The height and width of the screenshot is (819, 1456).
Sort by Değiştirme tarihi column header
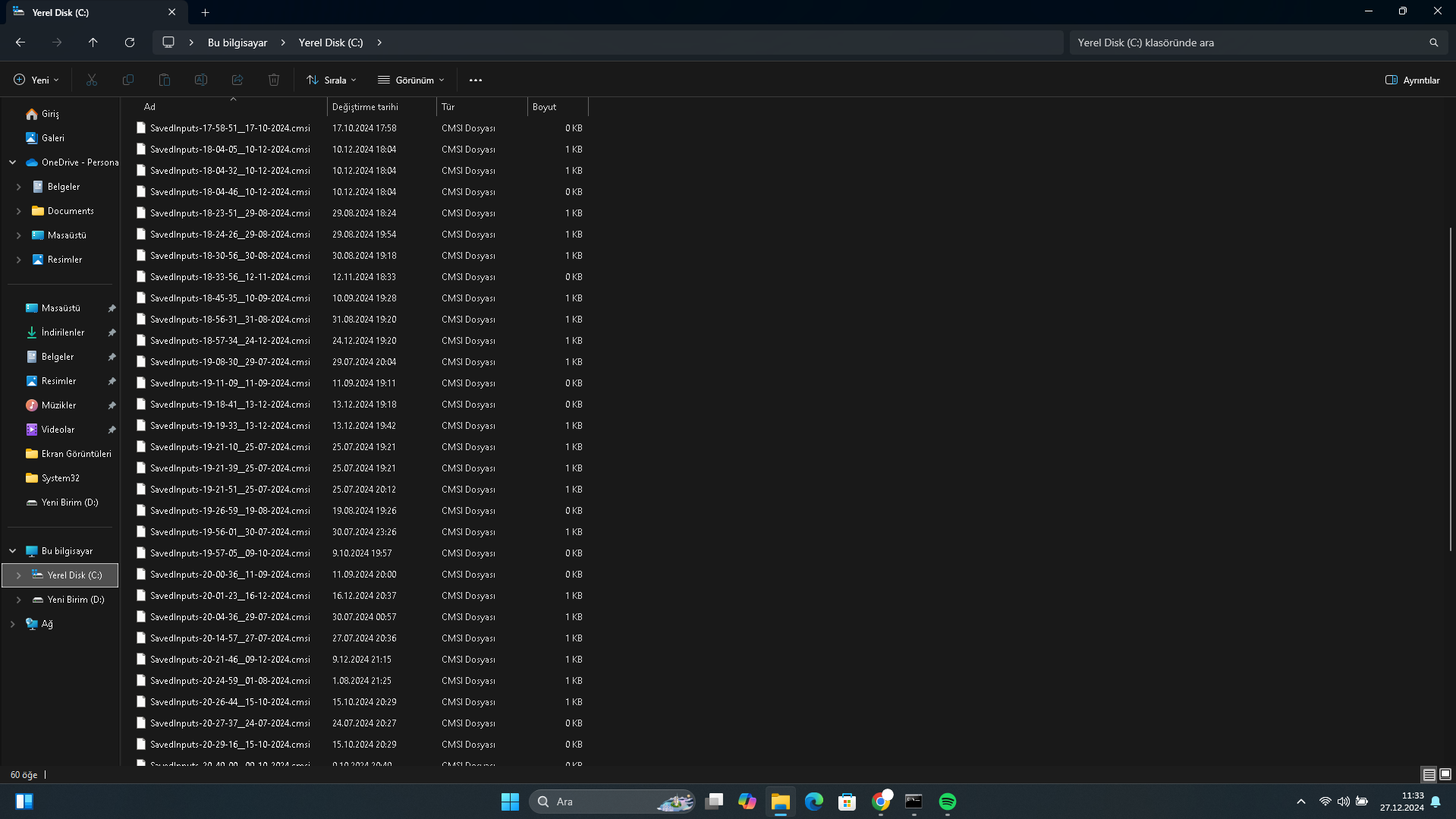coord(382,107)
